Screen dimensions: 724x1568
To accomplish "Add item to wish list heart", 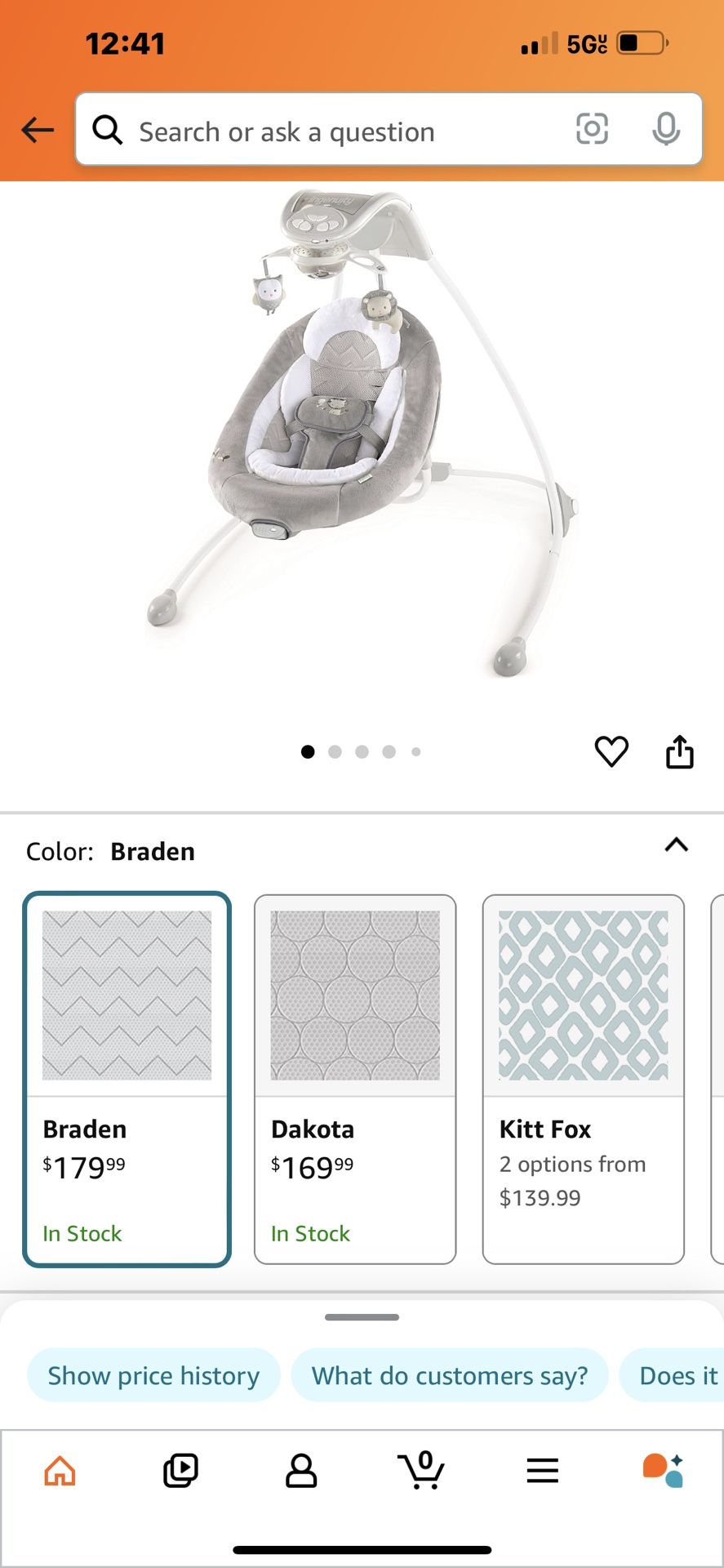I will [611, 751].
